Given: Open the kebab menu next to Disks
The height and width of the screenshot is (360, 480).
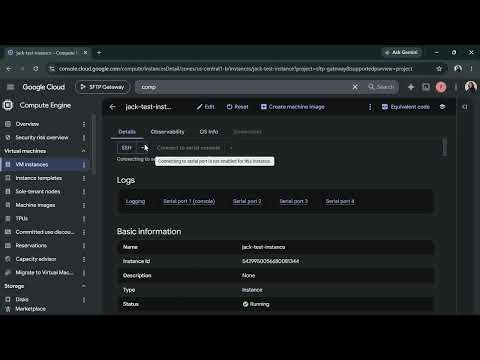Looking at the screenshot, I should pyautogui.click(x=84, y=300).
